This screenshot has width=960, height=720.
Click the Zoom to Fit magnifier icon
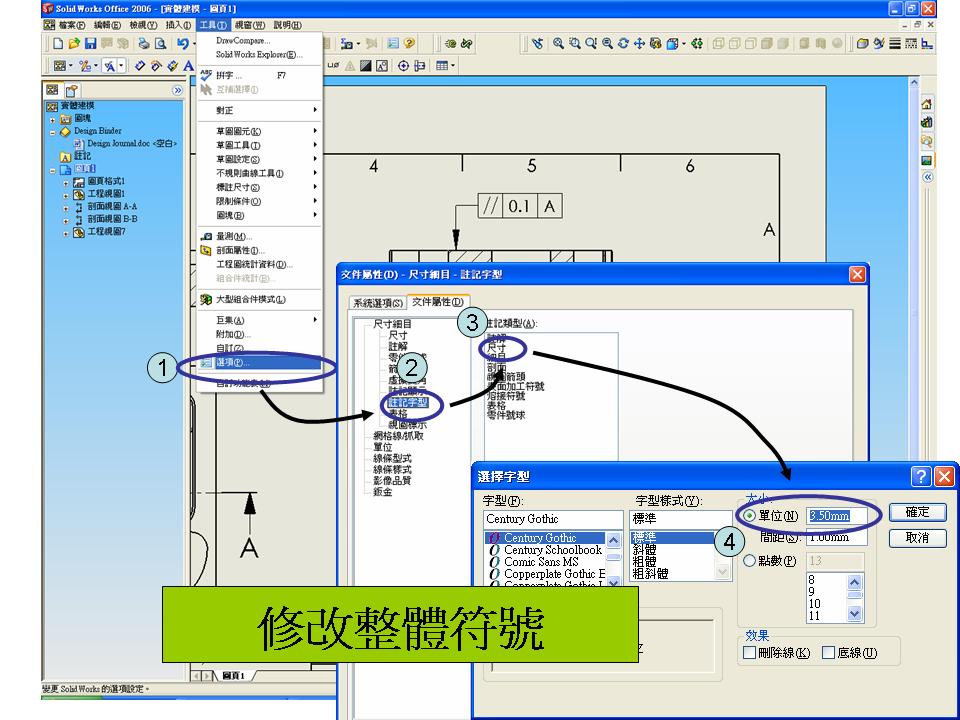558,43
